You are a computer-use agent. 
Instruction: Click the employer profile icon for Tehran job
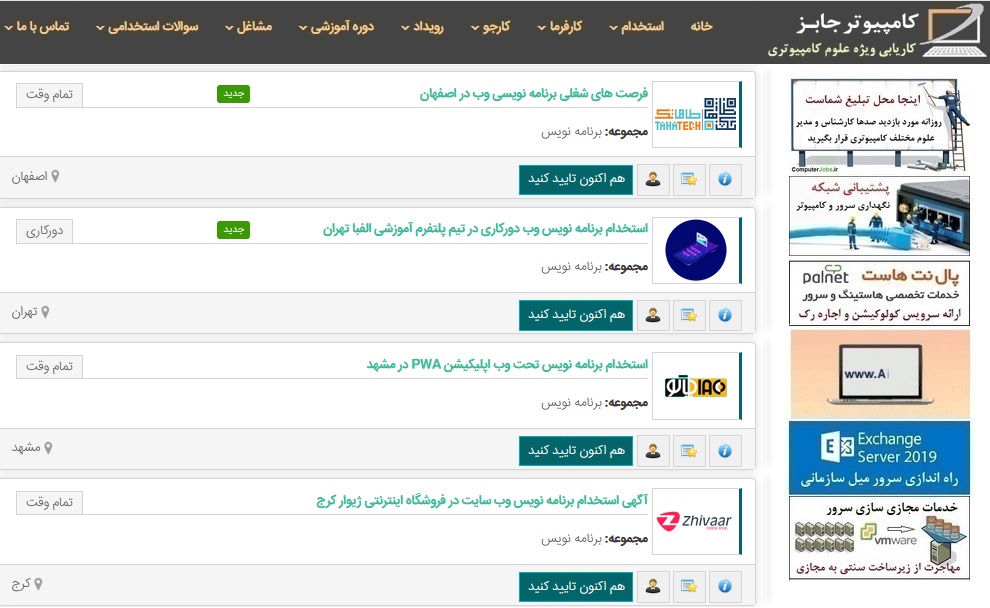(x=653, y=315)
